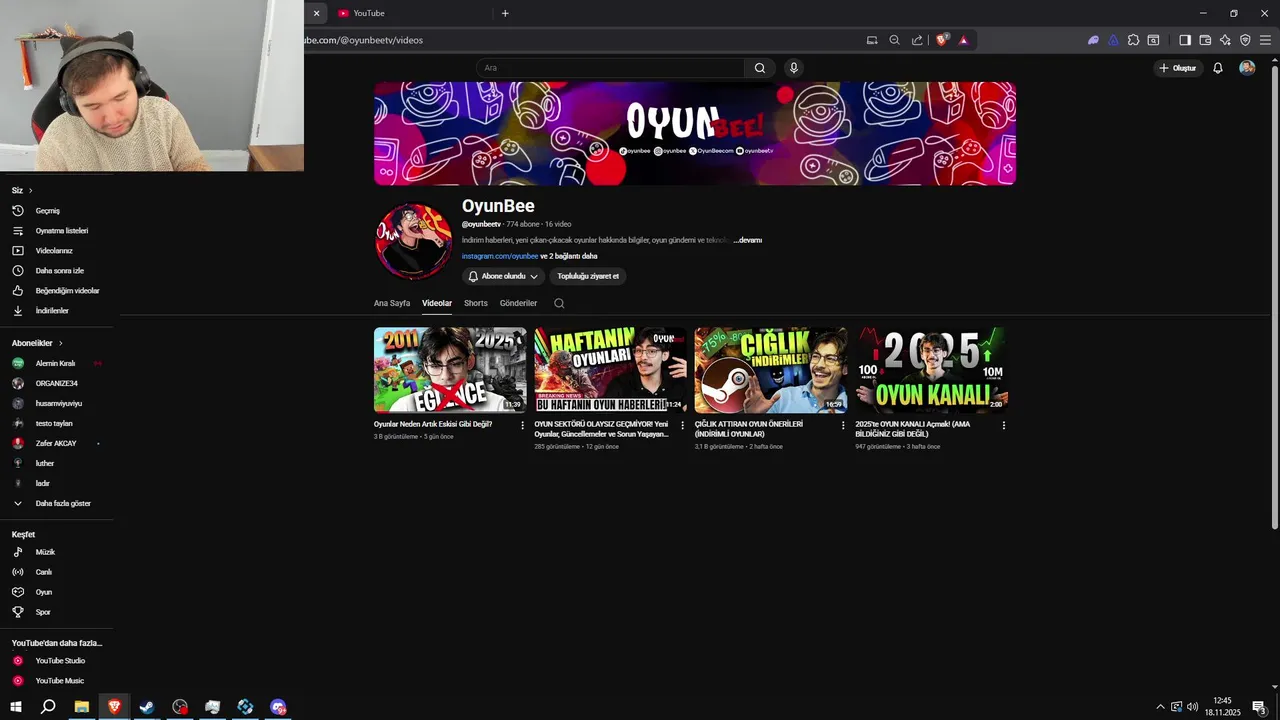
Task: Open Discord from the Windows taskbar
Action: click(278, 707)
